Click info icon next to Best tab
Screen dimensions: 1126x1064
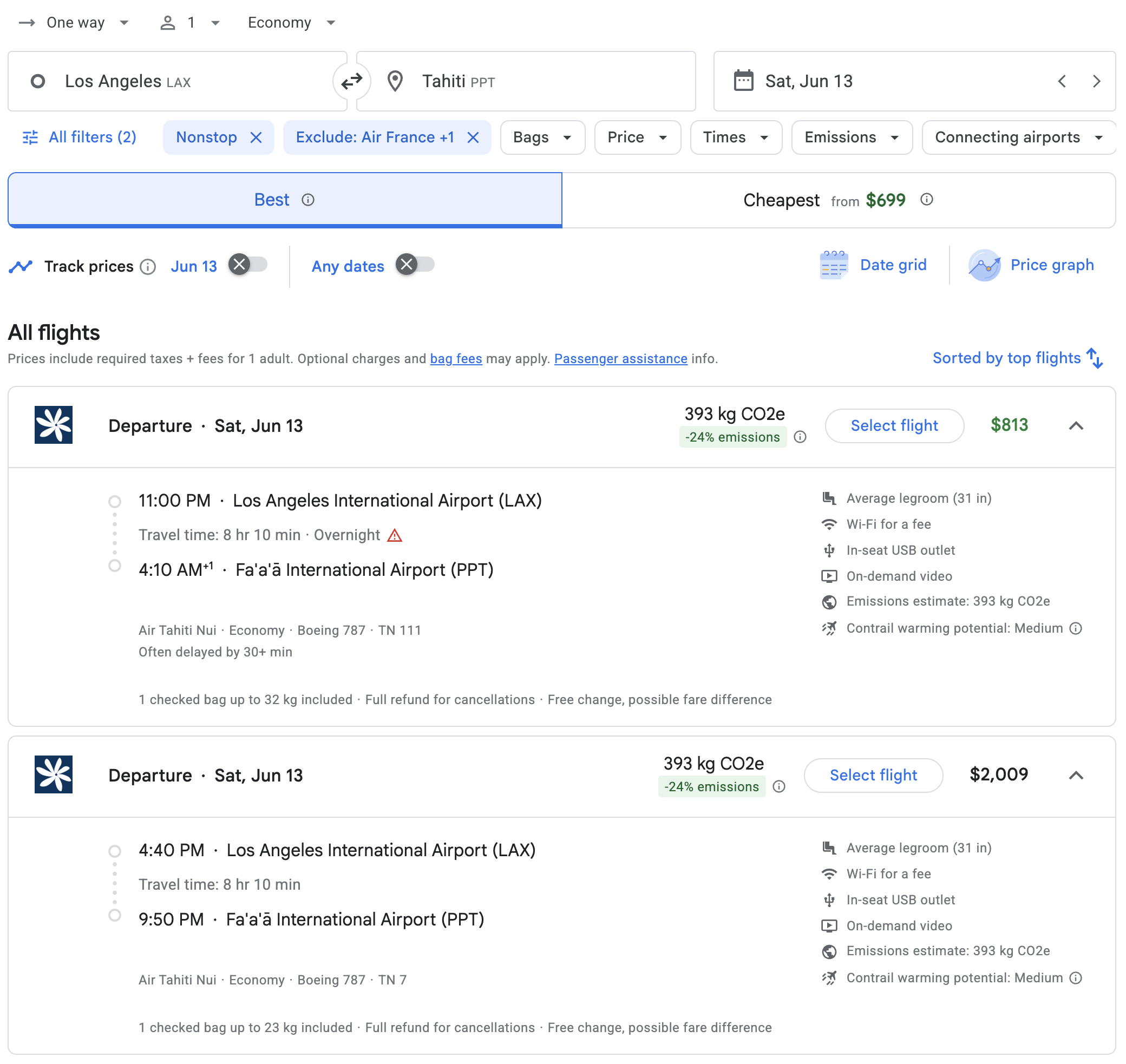(x=308, y=200)
